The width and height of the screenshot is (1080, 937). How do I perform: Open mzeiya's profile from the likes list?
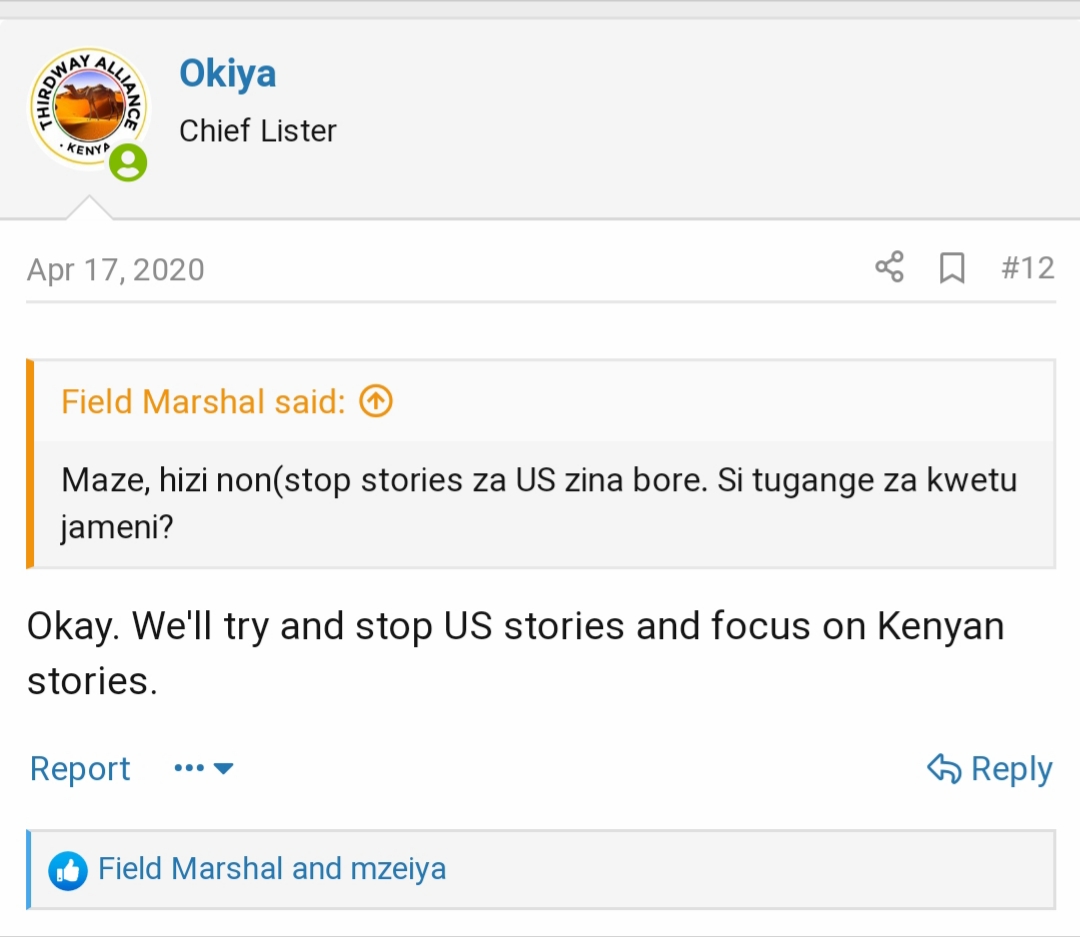pyautogui.click(x=398, y=869)
